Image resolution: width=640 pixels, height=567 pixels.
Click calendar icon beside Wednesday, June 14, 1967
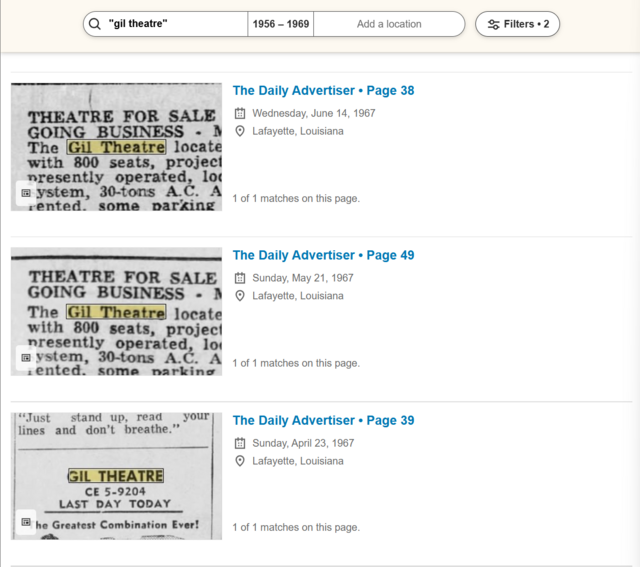(240, 113)
